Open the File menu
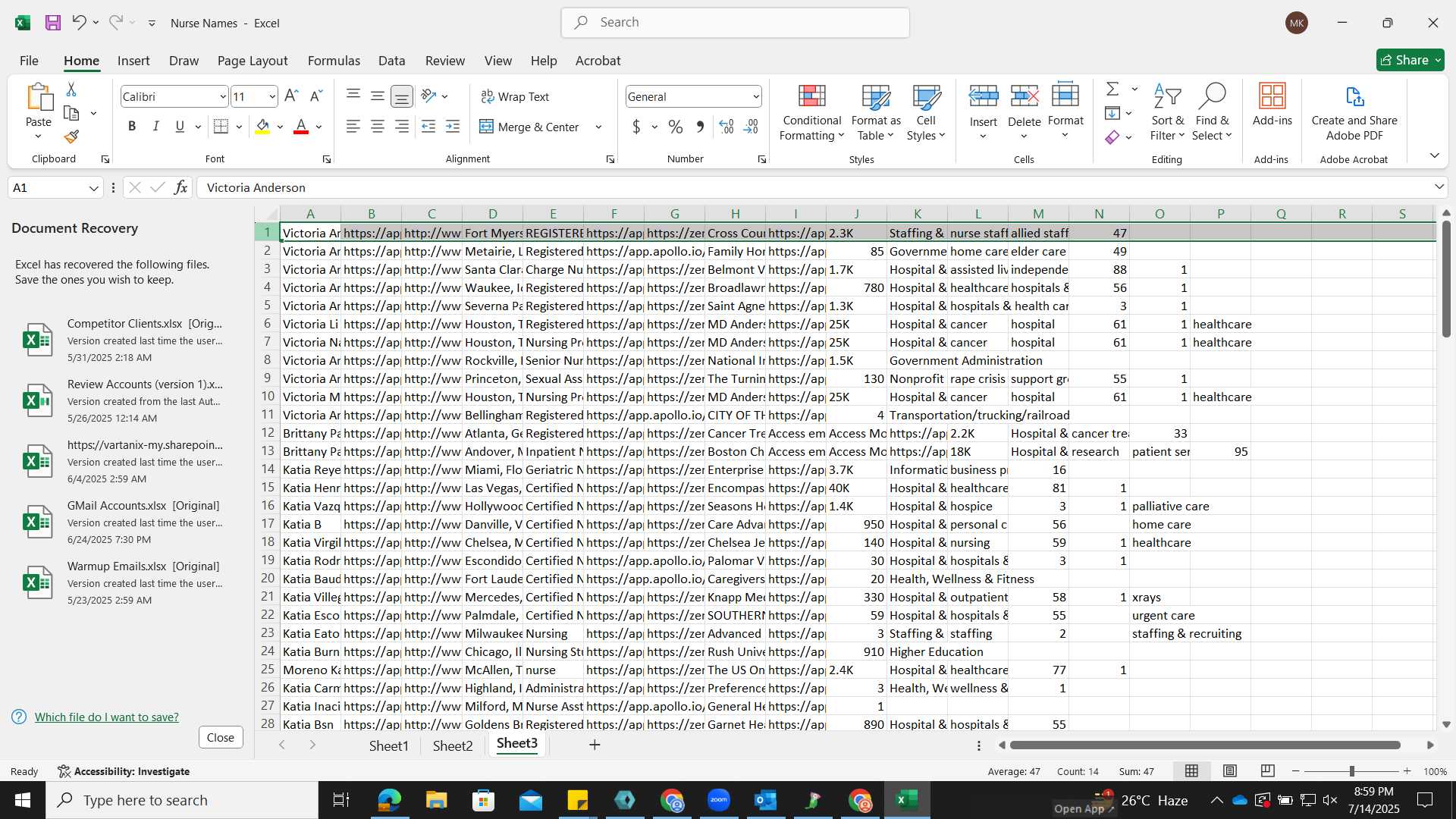The width and height of the screenshot is (1456, 819). coord(29,61)
